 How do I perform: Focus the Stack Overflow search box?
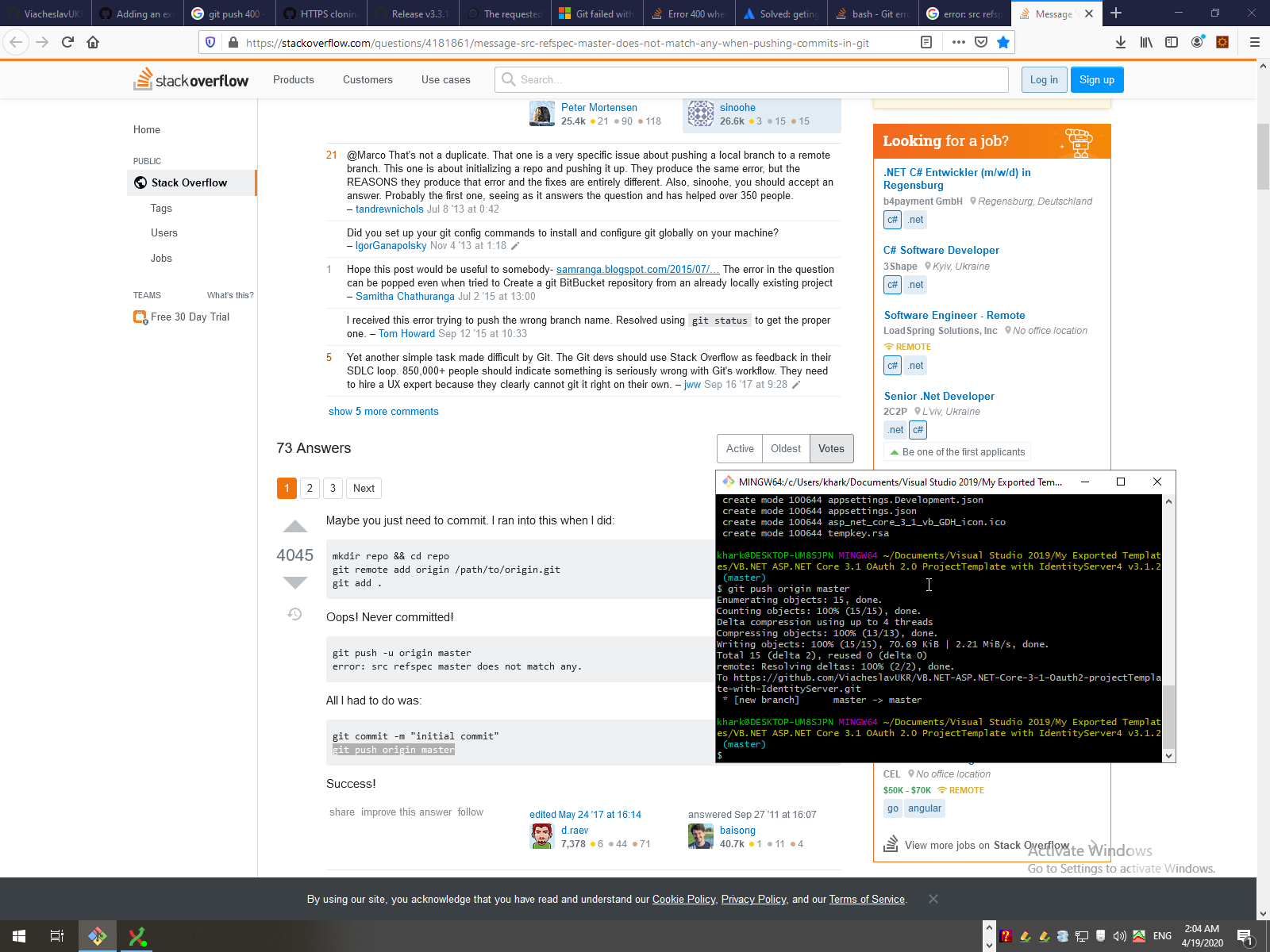752,79
